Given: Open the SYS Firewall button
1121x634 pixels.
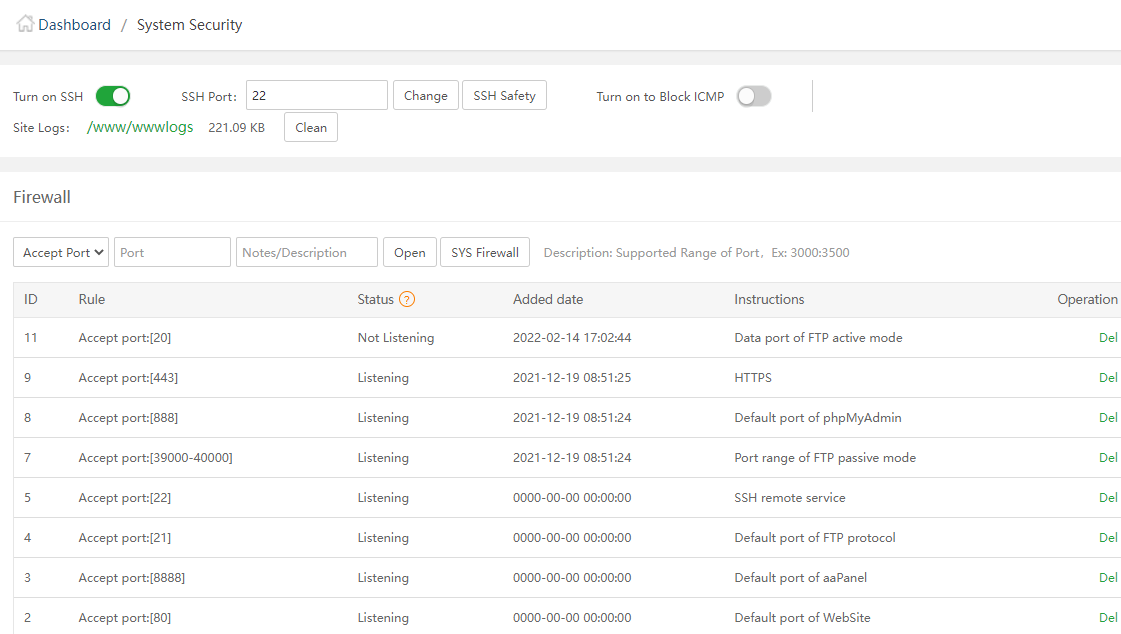Looking at the screenshot, I should [484, 253].
